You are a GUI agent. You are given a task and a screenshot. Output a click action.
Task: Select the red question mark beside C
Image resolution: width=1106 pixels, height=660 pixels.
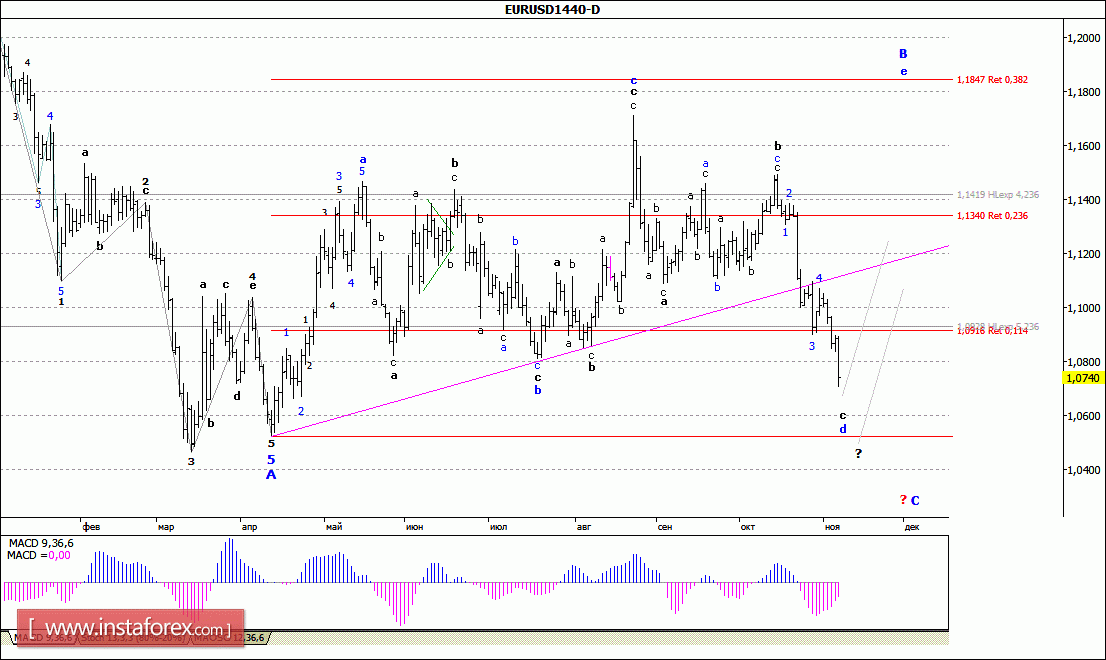click(x=902, y=499)
